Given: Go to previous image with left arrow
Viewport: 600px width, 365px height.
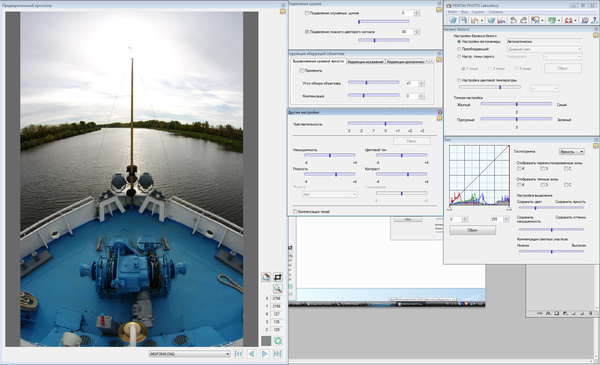Looking at the screenshot, I should [251, 354].
